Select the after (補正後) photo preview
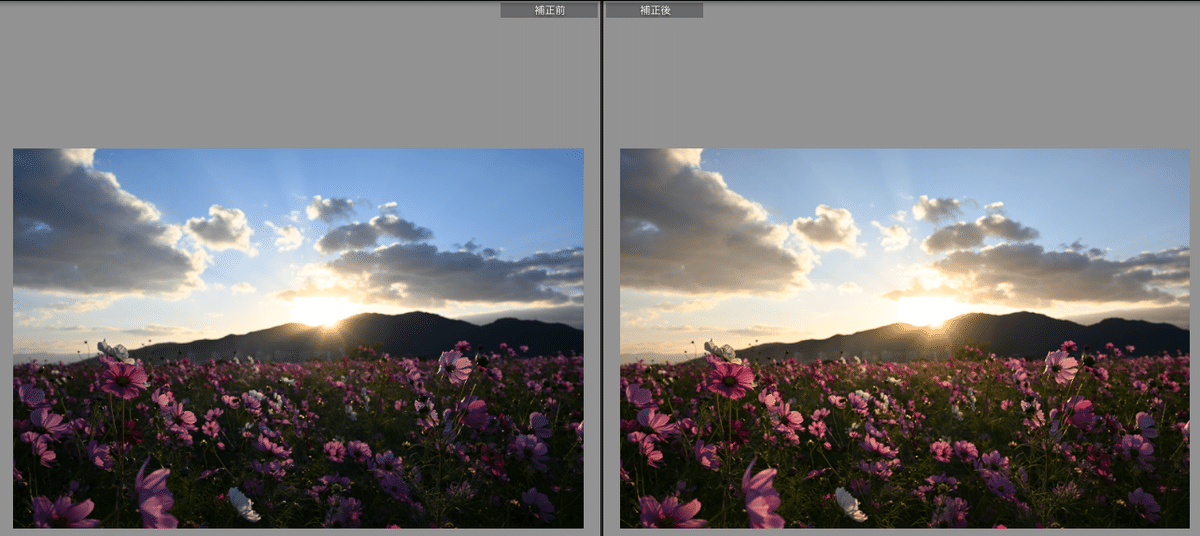The width and height of the screenshot is (1200, 536). click(904, 338)
